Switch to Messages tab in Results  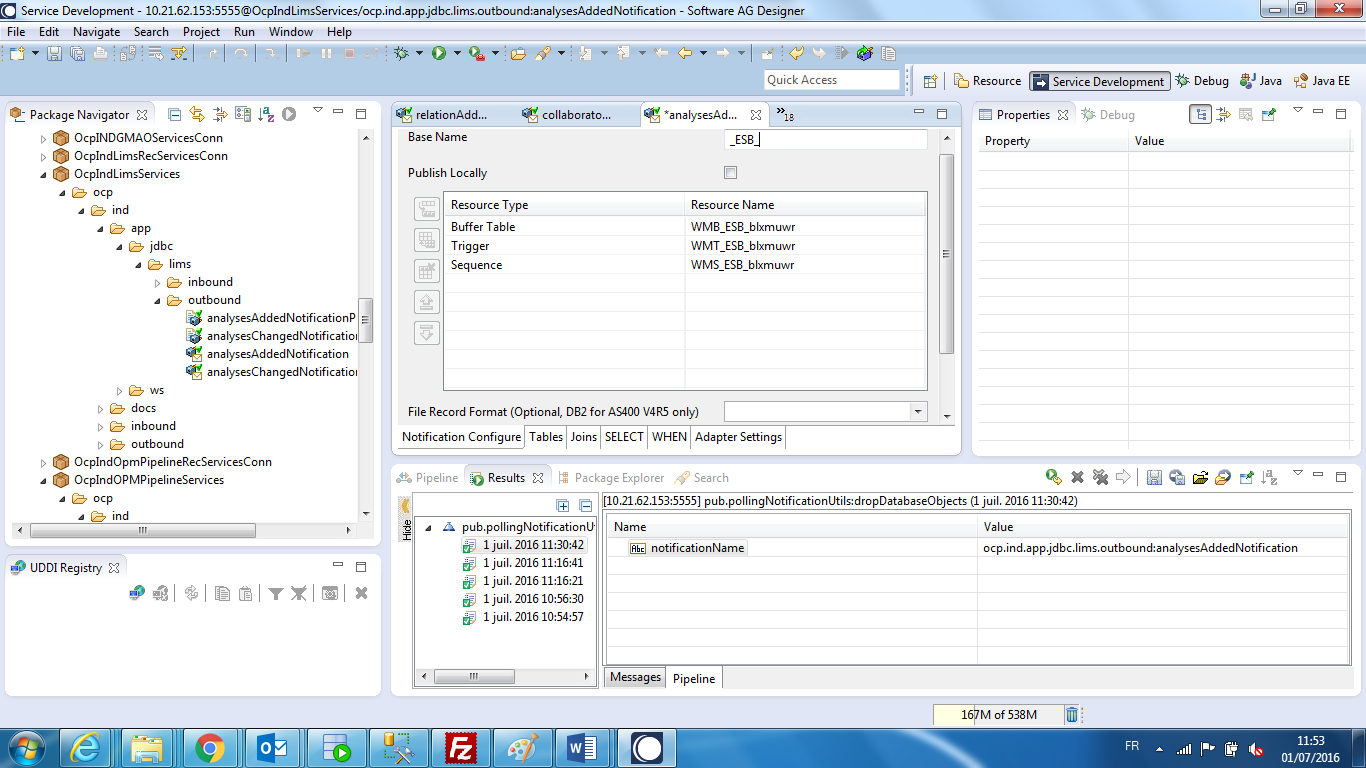635,677
